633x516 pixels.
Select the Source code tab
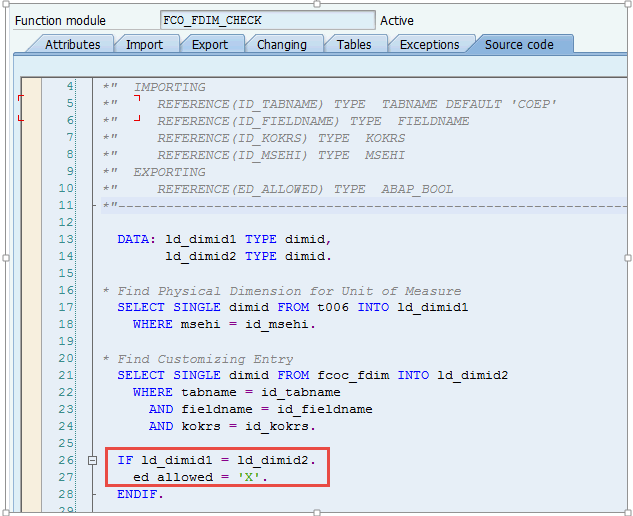(x=519, y=44)
